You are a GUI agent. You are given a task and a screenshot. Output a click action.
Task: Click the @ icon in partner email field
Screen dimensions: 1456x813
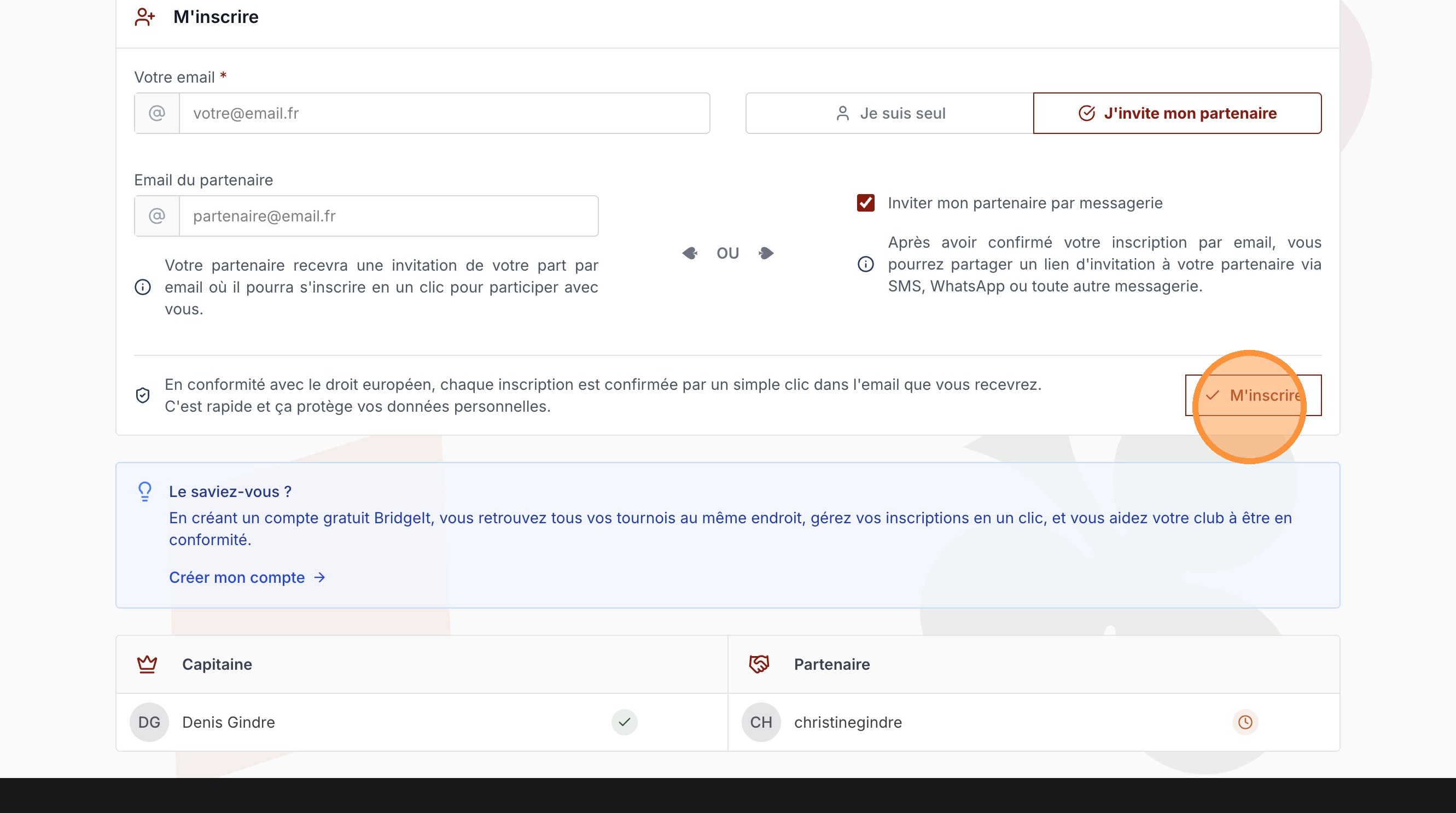(157, 216)
